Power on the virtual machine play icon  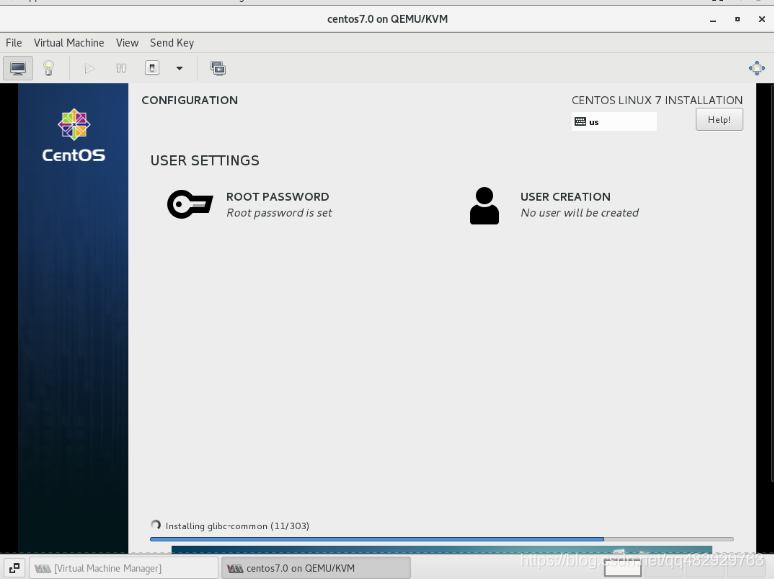pyautogui.click(x=89, y=68)
